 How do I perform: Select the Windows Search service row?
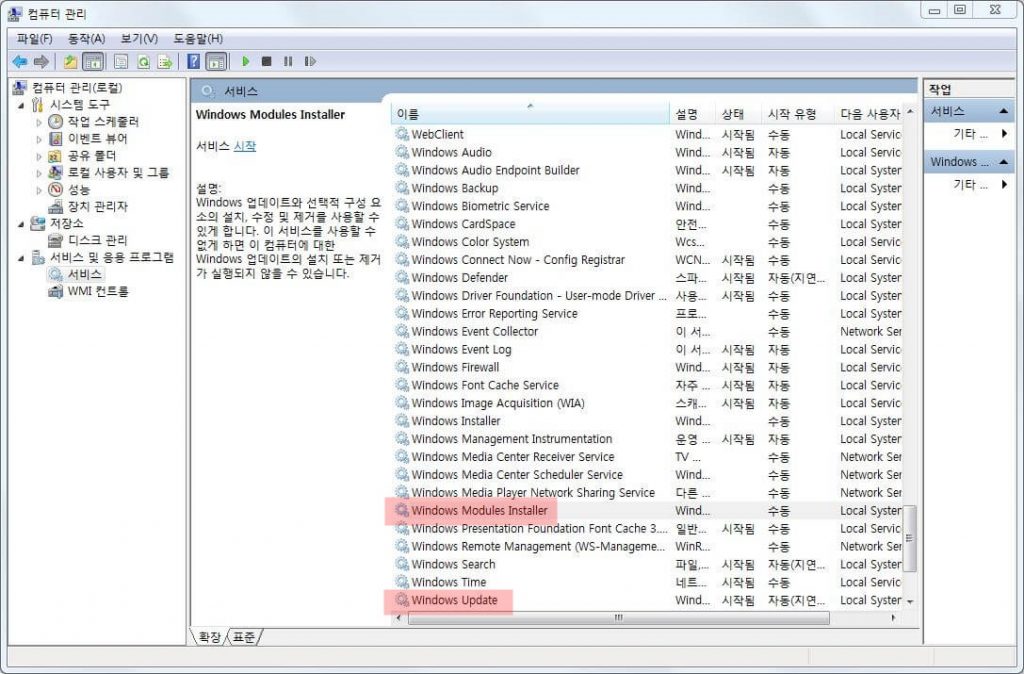point(648,564)
